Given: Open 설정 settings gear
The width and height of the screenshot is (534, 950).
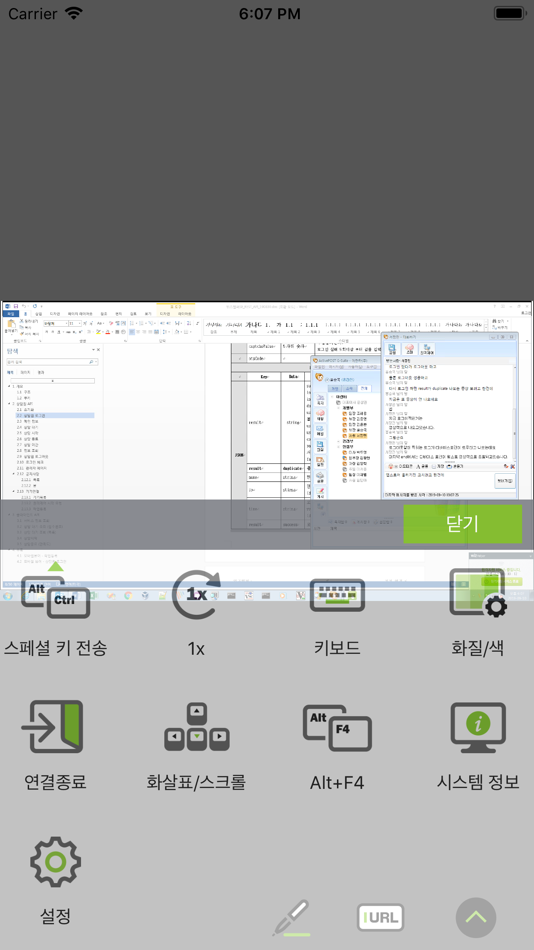Looking at the screenshot, I should [55, 880].
